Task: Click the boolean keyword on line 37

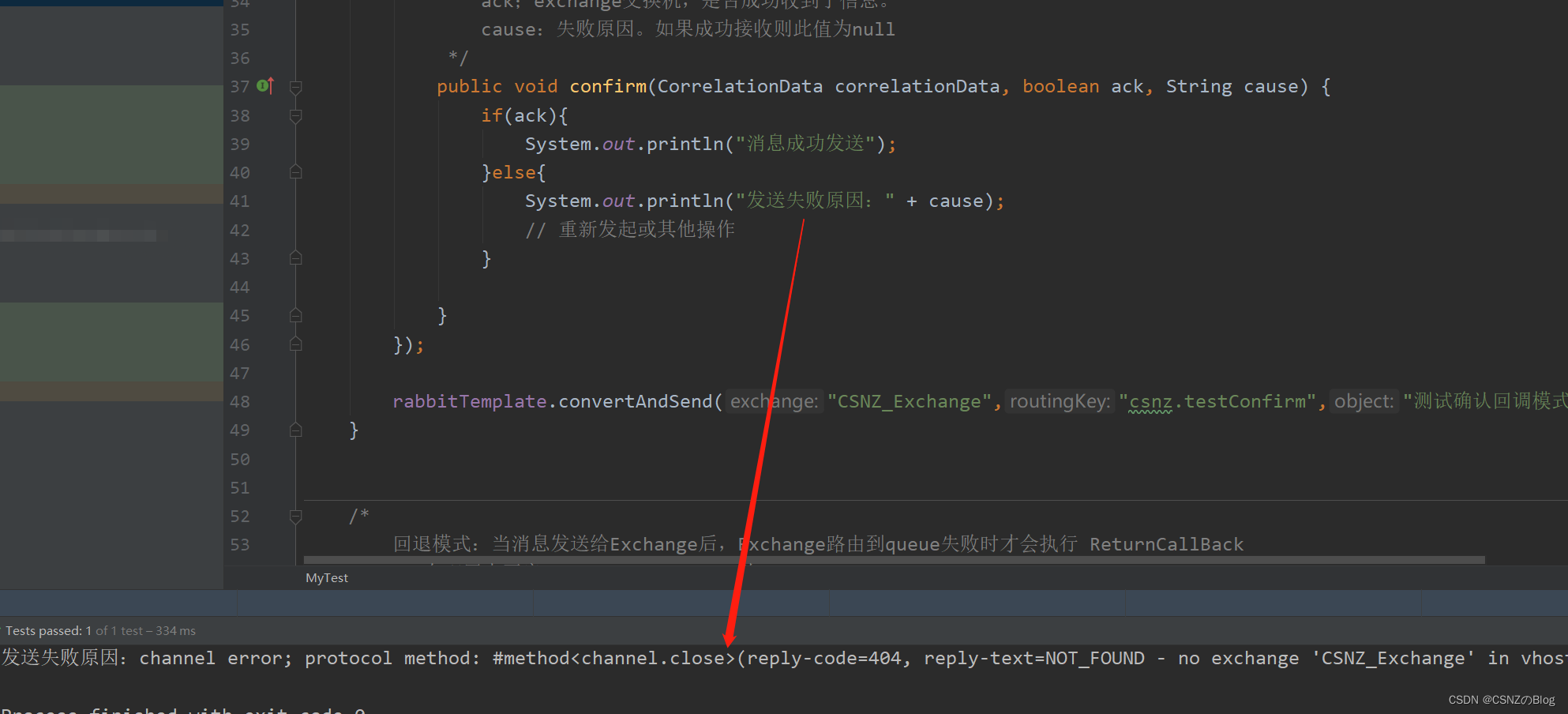Action: coord(1061,86)
